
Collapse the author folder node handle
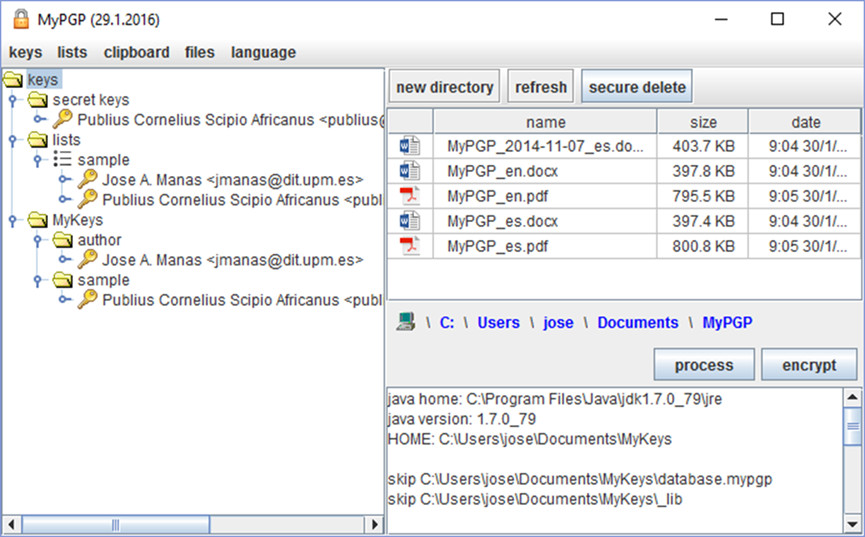point(38,240)
